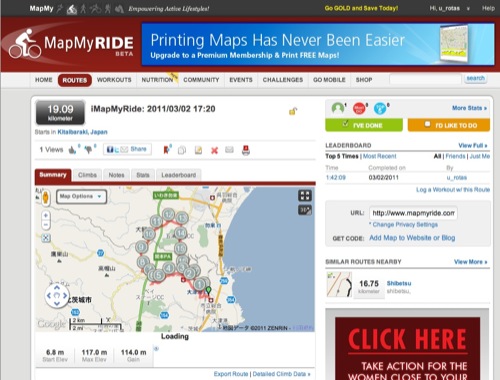Open the COMMUNITY menu item
Image resolution: width=500 pixels, height=380 pixels.
tap(201, 80)
